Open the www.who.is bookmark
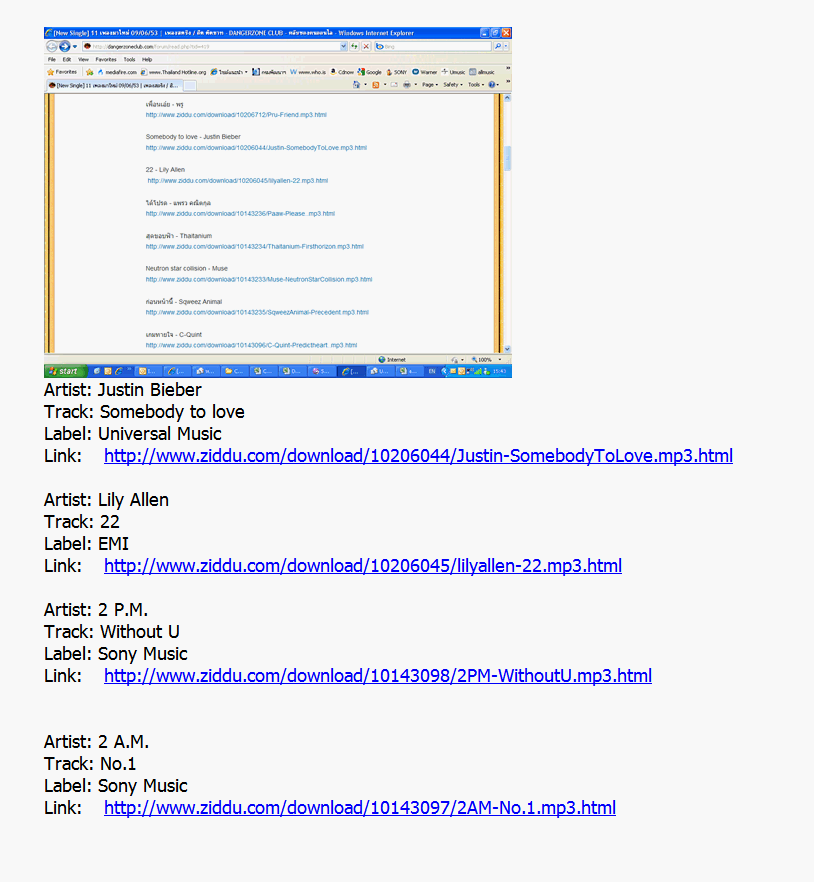 (308, 72)
